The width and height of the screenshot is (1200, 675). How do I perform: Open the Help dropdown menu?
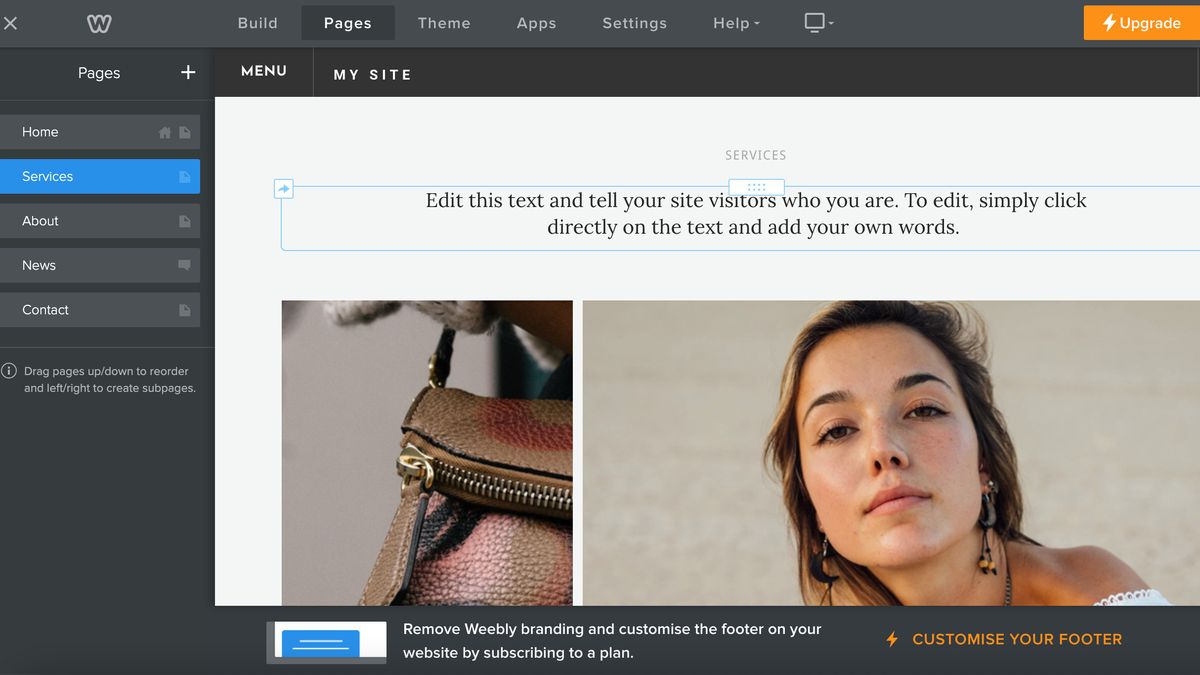(735, 22)
